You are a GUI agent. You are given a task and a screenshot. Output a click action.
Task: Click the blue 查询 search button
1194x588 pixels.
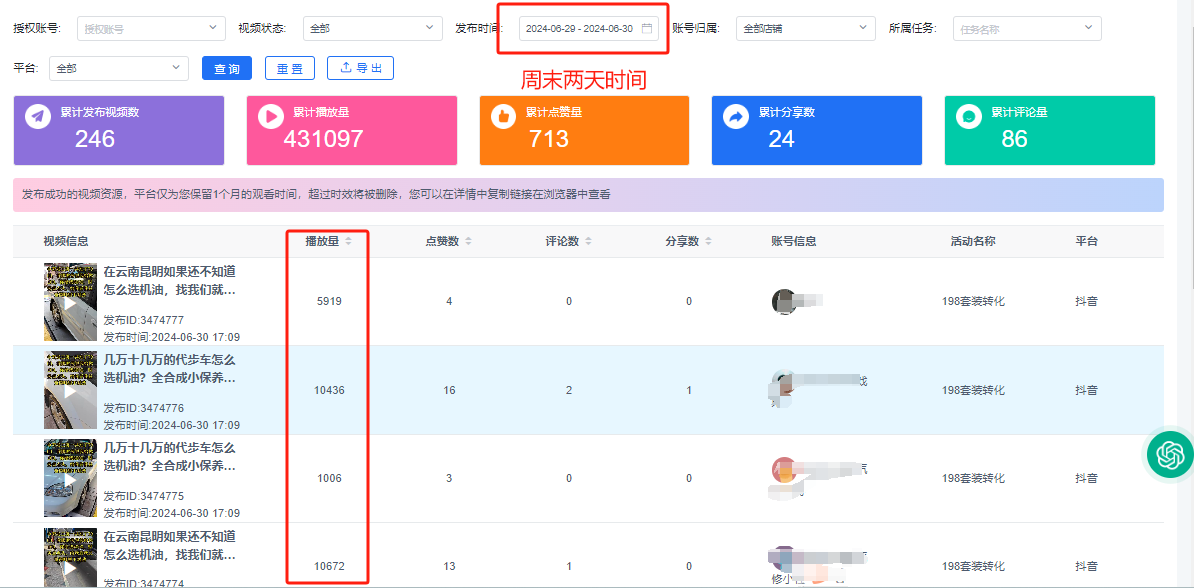click(x=227, y=68)
